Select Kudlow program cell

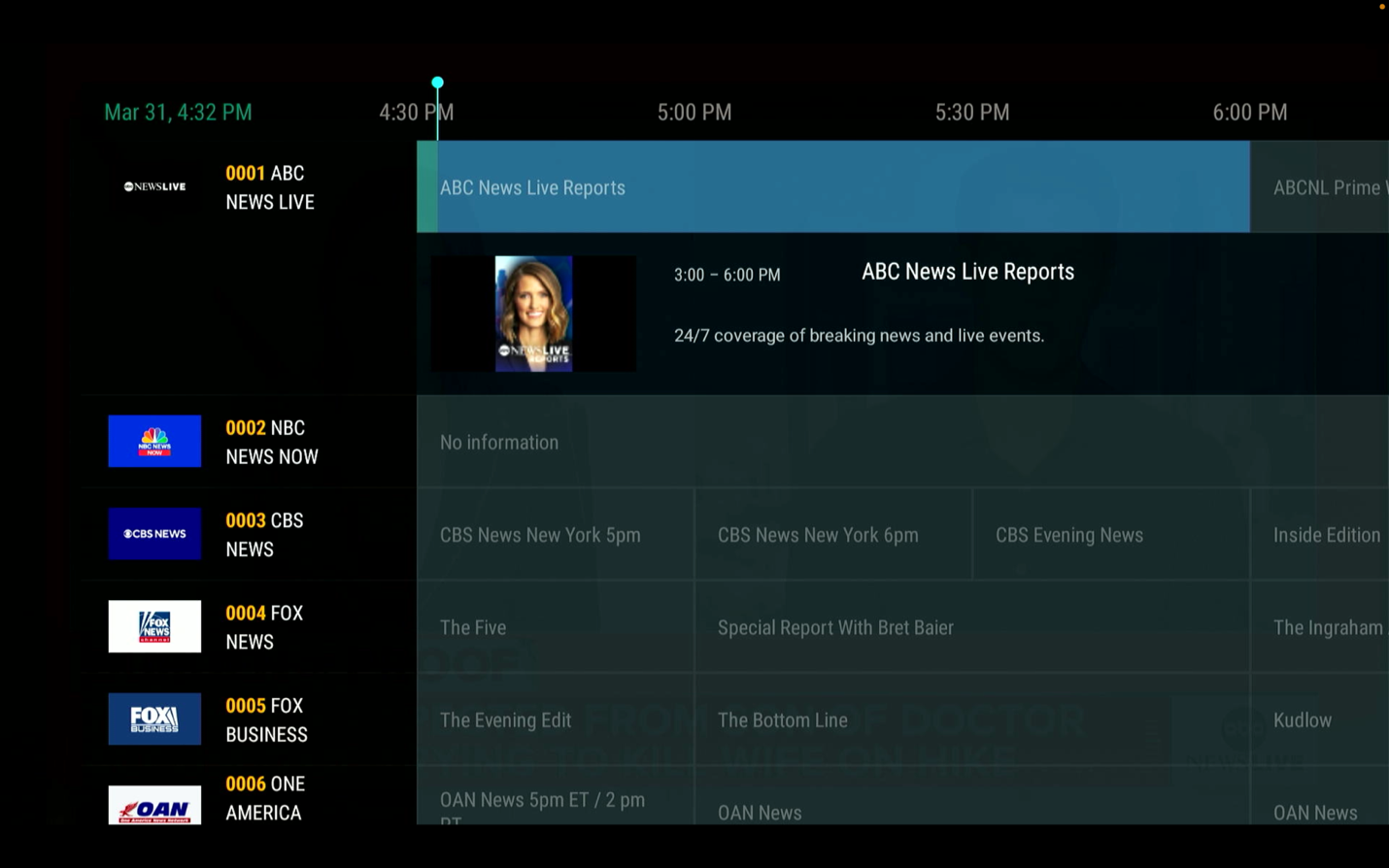point(1320,719)
